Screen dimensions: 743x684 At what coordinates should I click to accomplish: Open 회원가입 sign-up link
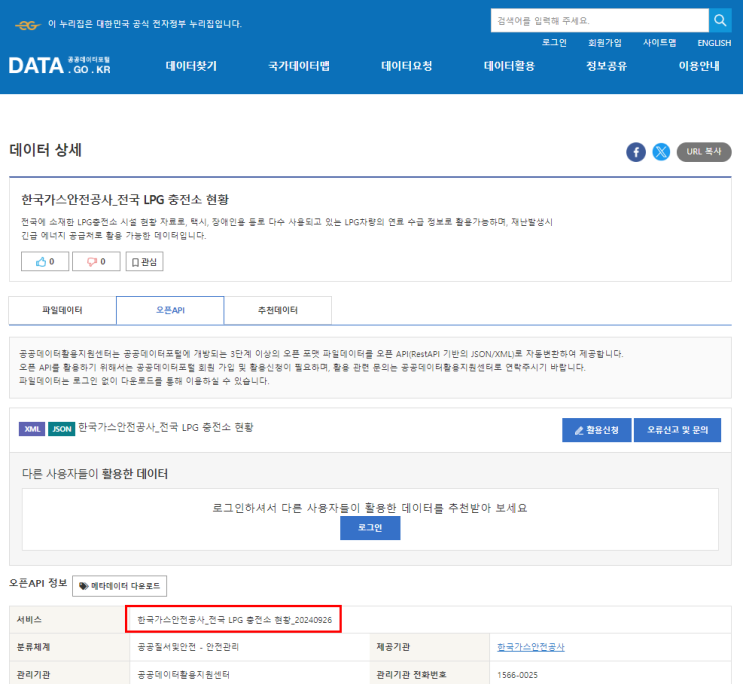[x=605, y=43]
